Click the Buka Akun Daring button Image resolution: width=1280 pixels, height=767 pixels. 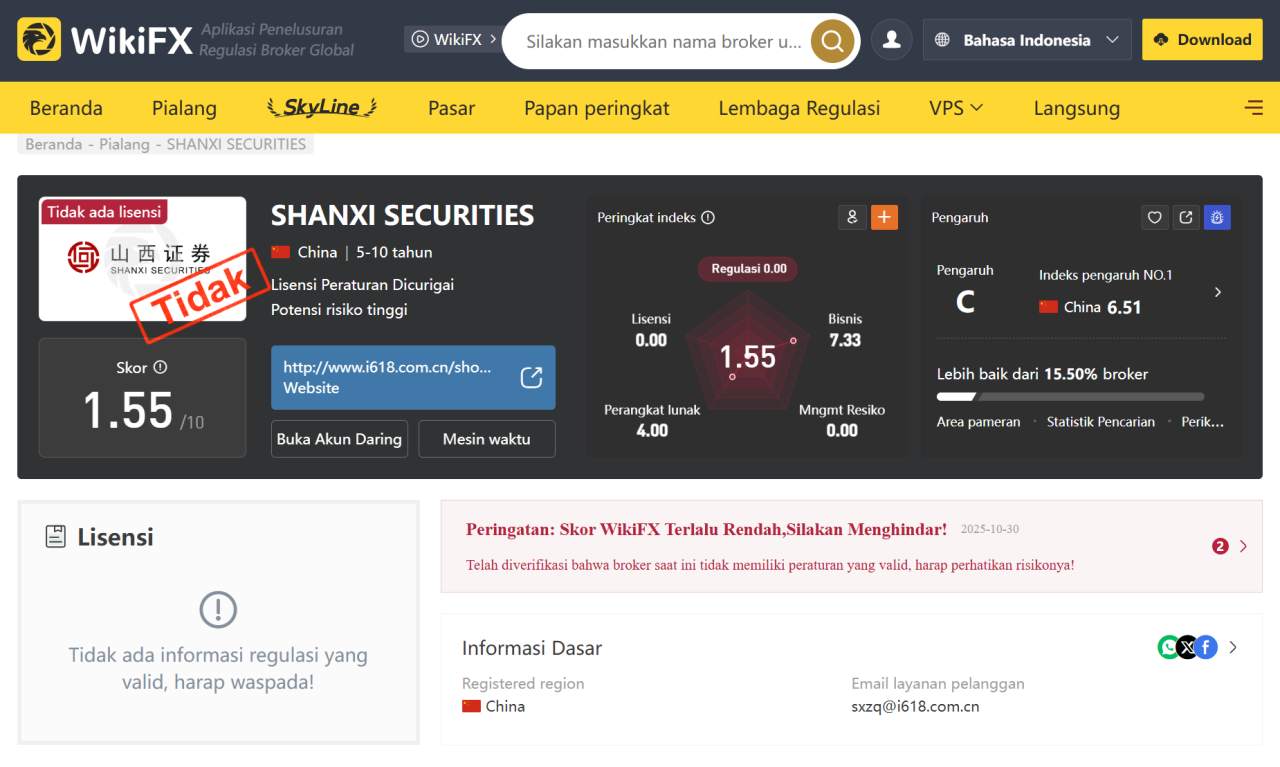click(339, 438)
